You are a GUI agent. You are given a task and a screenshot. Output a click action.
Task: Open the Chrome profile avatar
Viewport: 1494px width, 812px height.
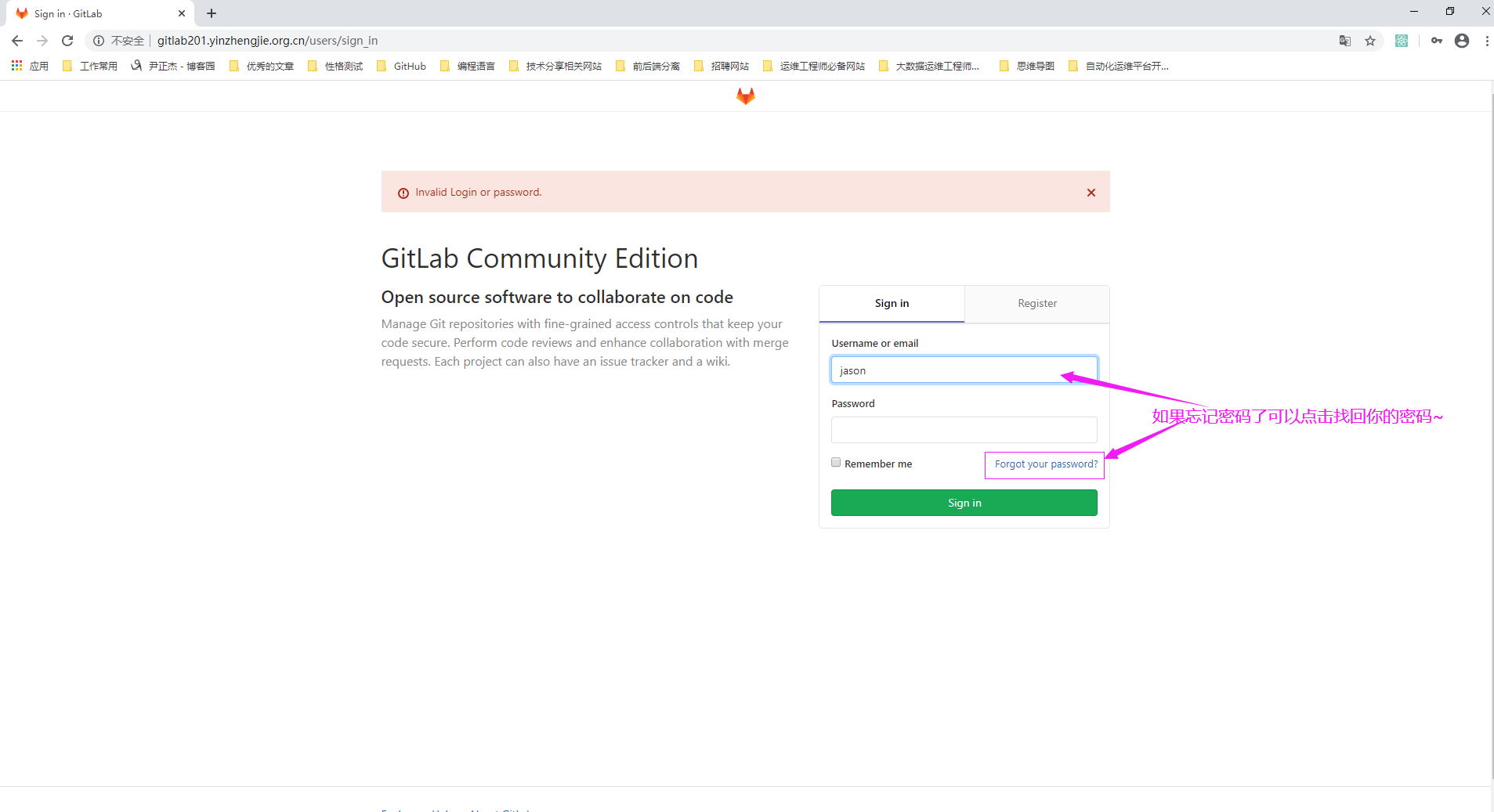click(1461, 41)
